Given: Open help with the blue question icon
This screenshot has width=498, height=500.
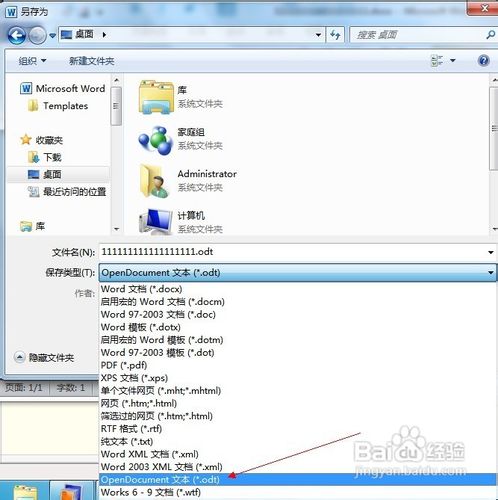Looking at the screenshot, I should [x=483, y=61].
